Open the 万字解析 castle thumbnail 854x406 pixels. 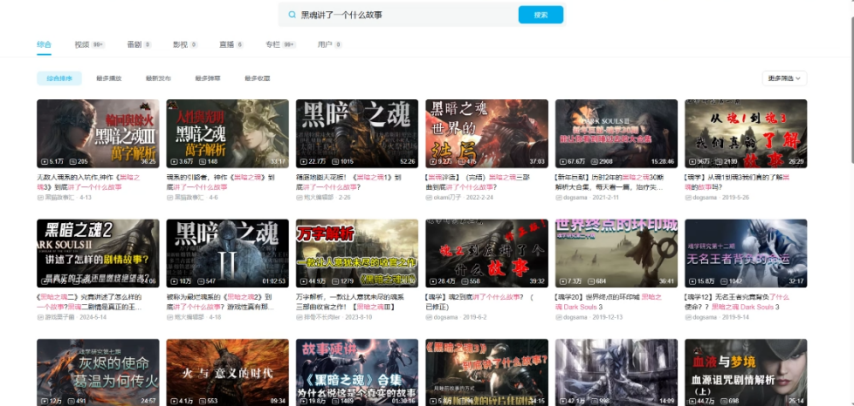click(x=357, y=253)
